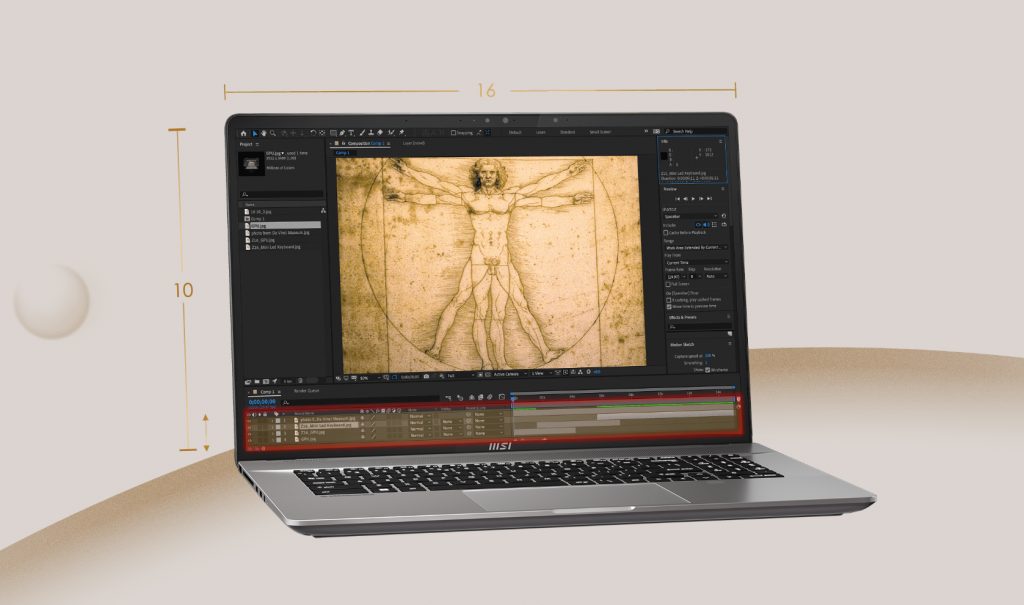The height and width of the screenshot is (605, 1024).
Task: Select the Rotation tool
Action: click(313, 133)
